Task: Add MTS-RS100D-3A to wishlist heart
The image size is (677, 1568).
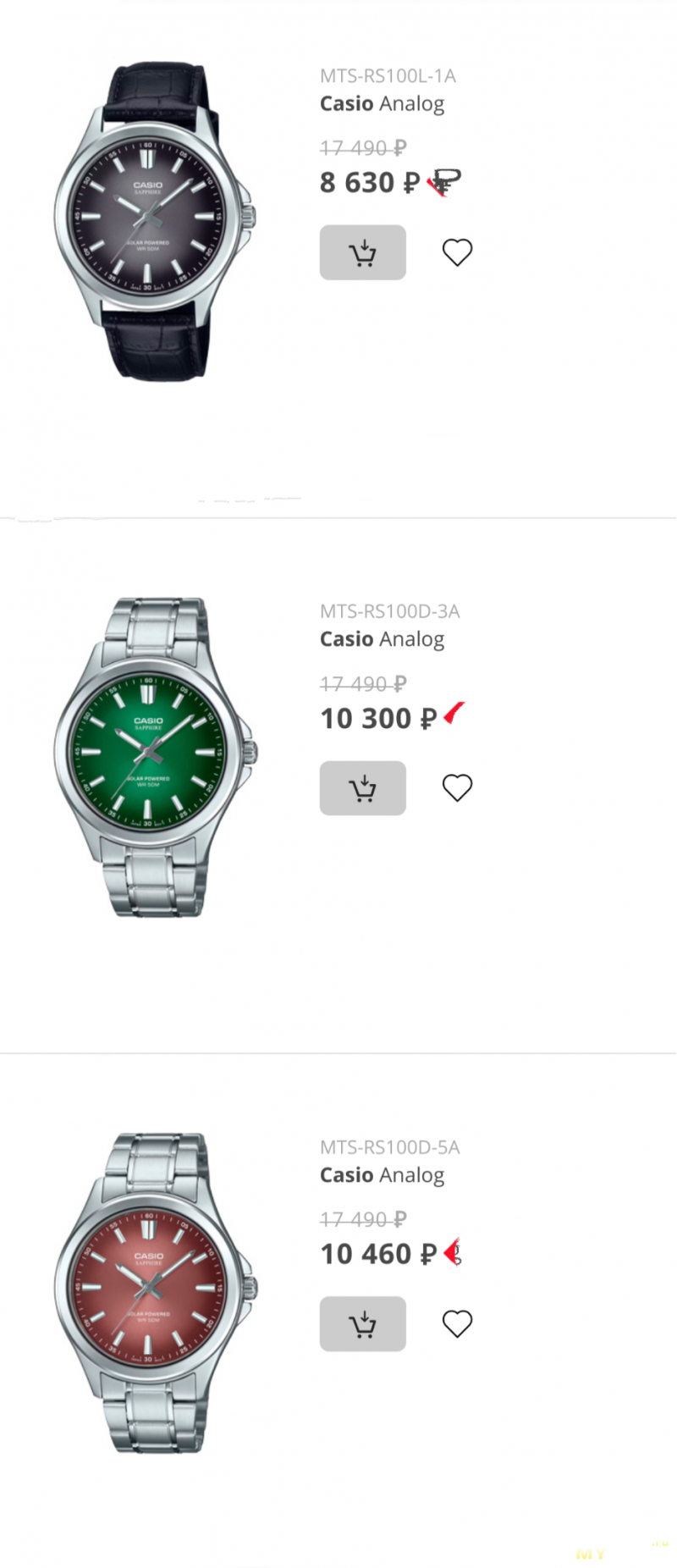Action: [x=457, y=788]
